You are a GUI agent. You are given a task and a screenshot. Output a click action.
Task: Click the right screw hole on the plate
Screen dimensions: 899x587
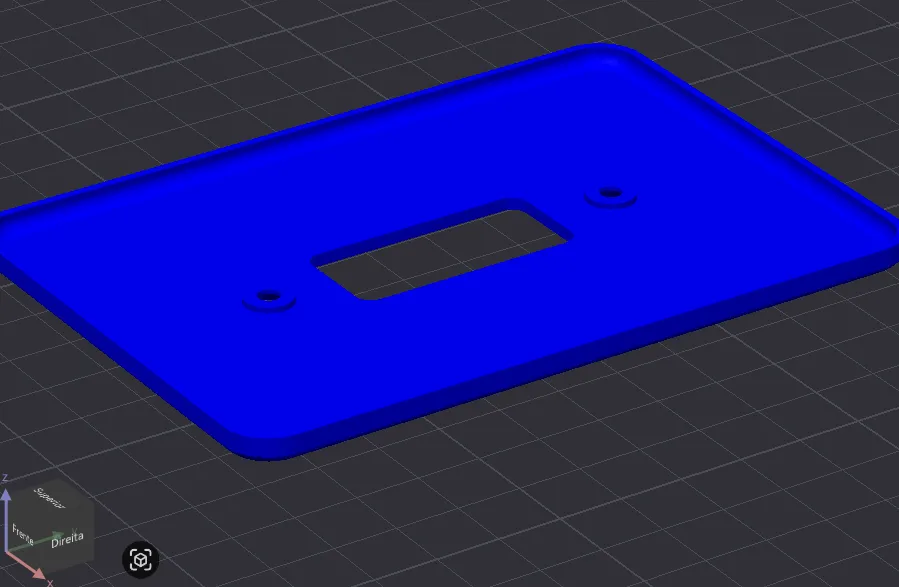coord(611,193)
